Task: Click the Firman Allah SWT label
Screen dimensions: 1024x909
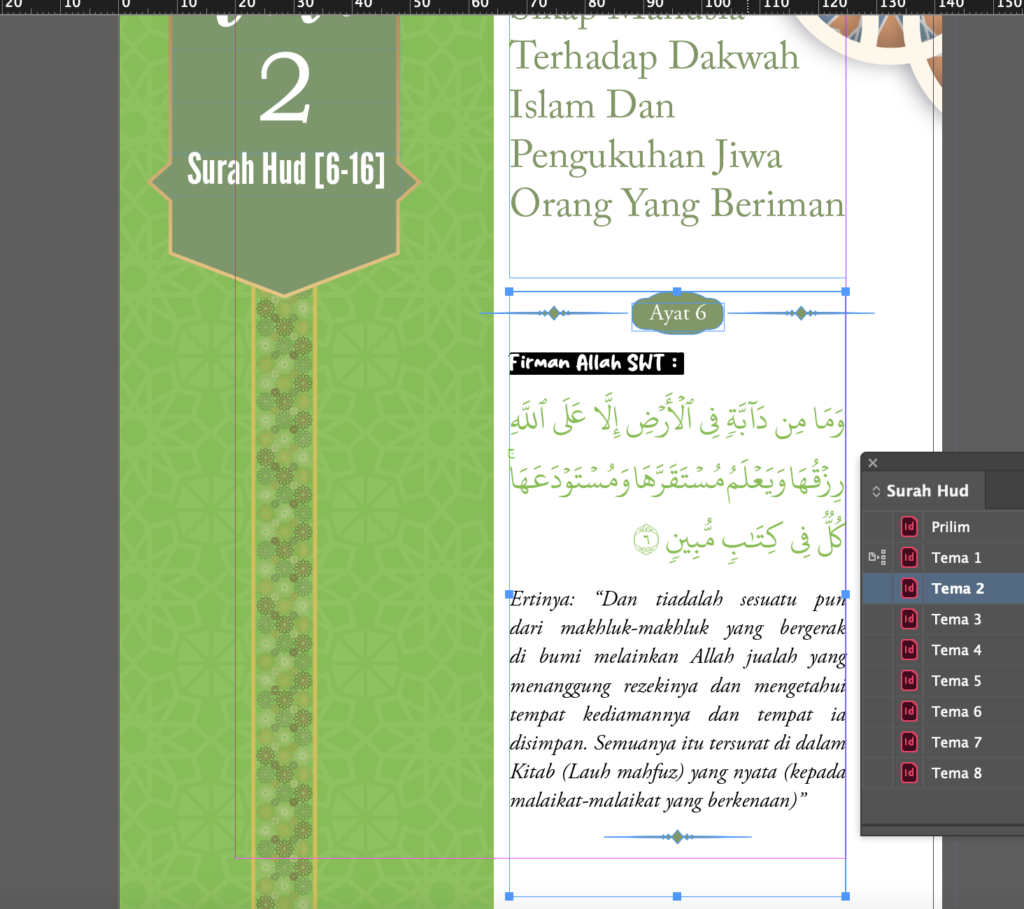Action: [x=596, y=363]
